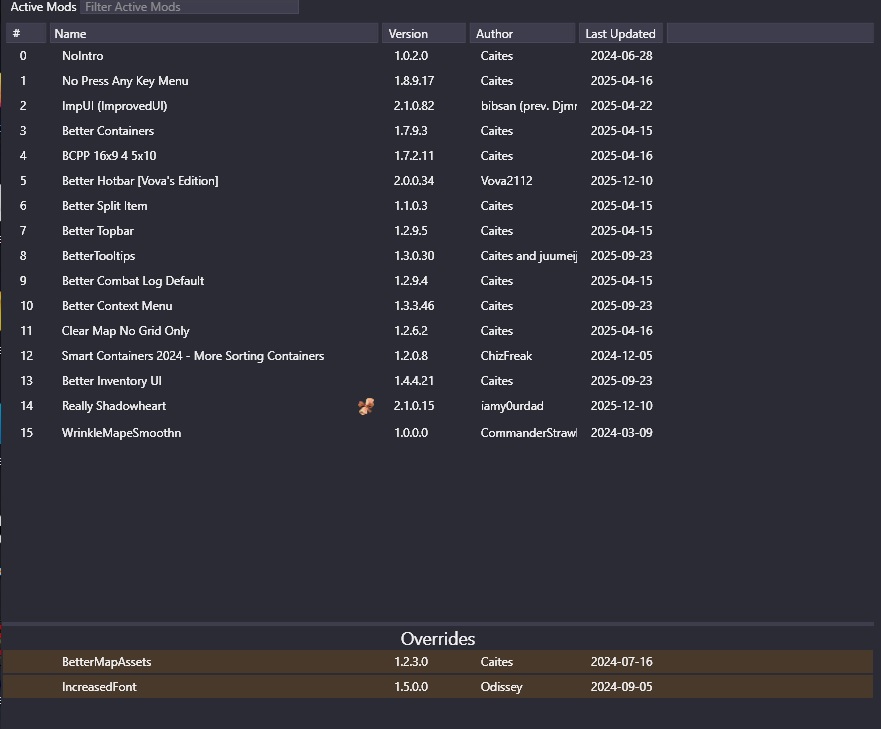Click the Filter Active Mods input field

[x=189, y=7]
